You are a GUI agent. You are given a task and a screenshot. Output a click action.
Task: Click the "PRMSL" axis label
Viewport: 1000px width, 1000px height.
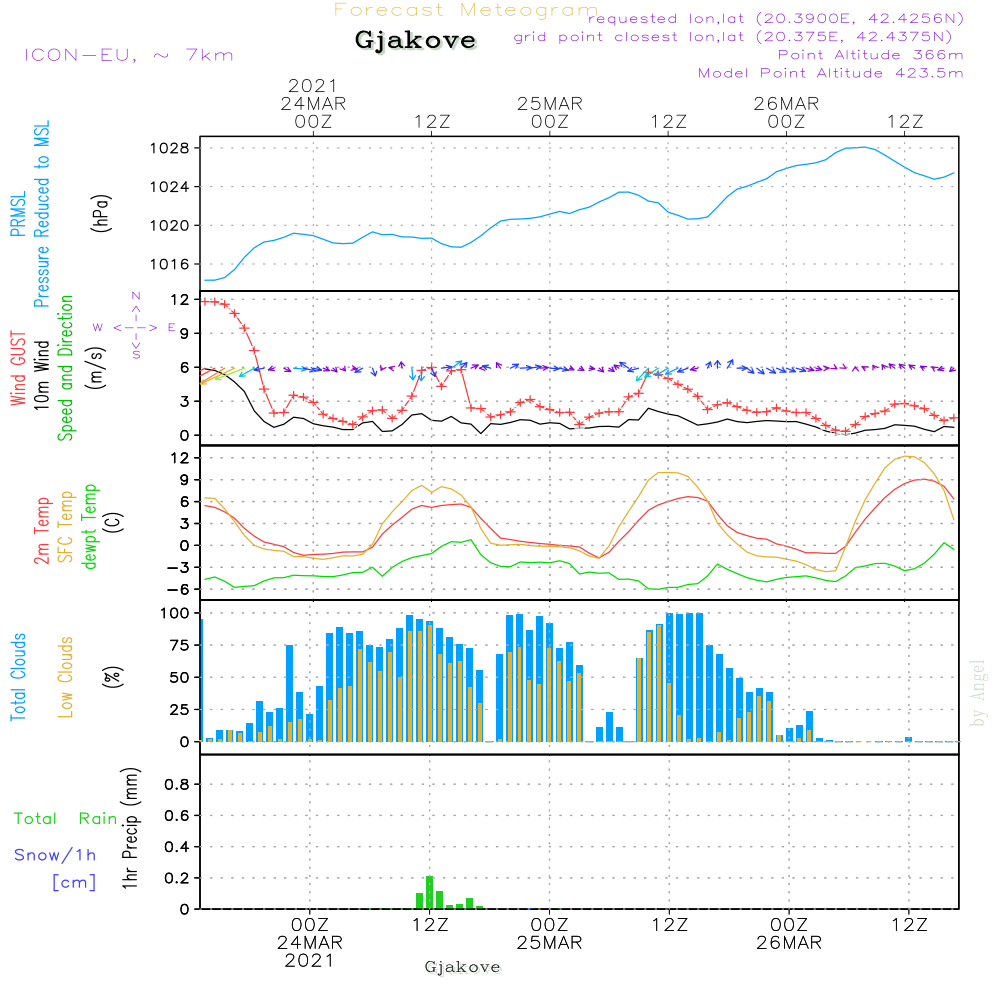18,214
